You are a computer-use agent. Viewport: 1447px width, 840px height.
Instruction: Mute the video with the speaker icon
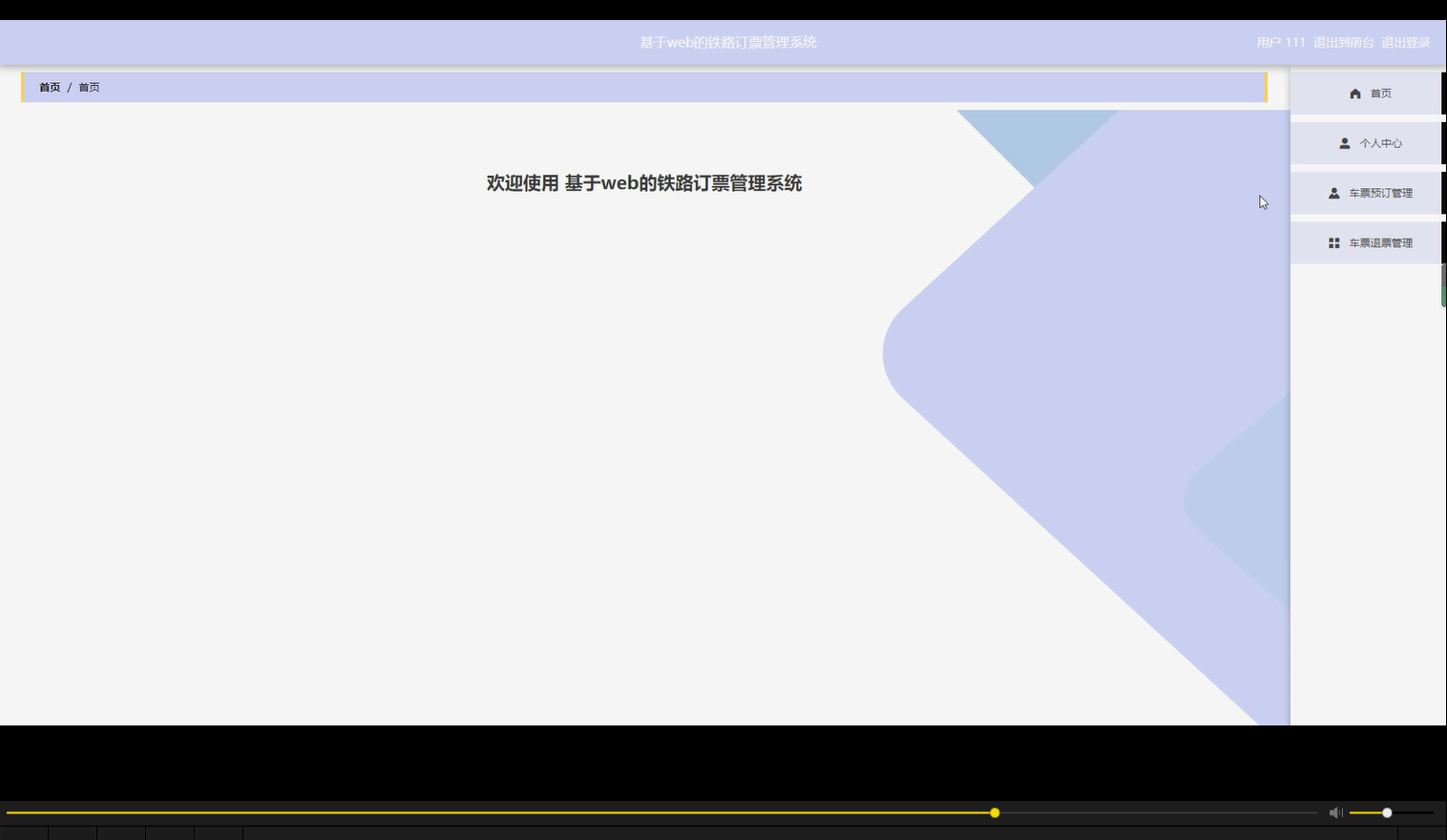1335,812
